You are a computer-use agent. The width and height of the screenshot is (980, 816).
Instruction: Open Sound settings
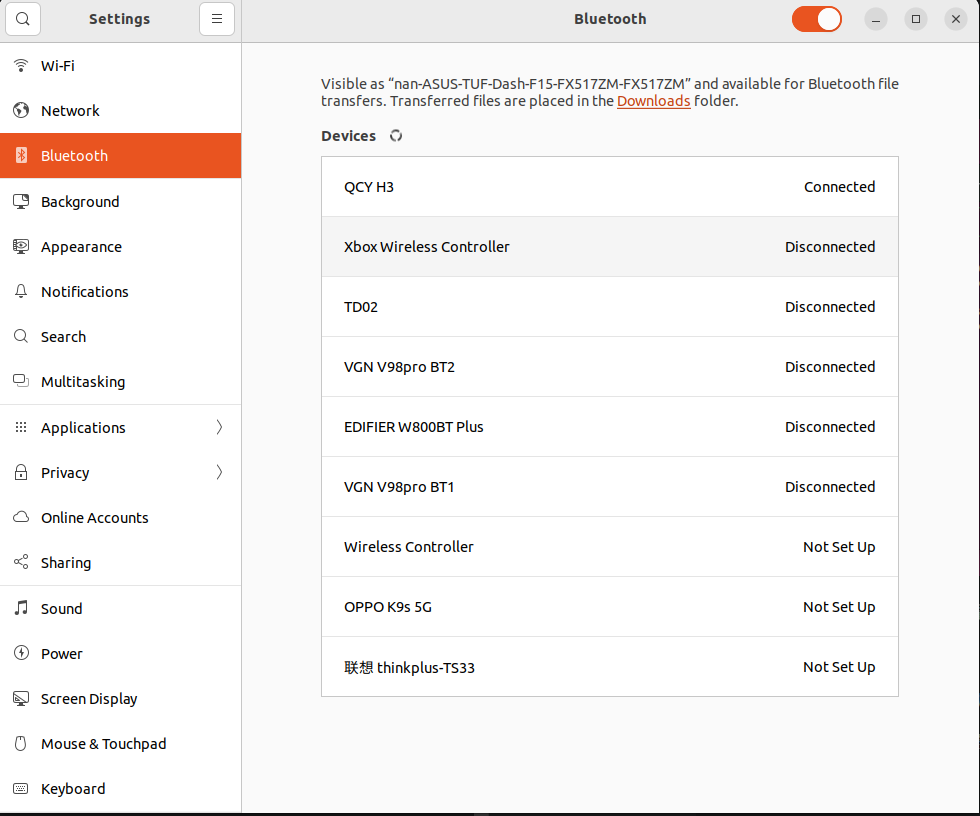click(x=121, y=608)
